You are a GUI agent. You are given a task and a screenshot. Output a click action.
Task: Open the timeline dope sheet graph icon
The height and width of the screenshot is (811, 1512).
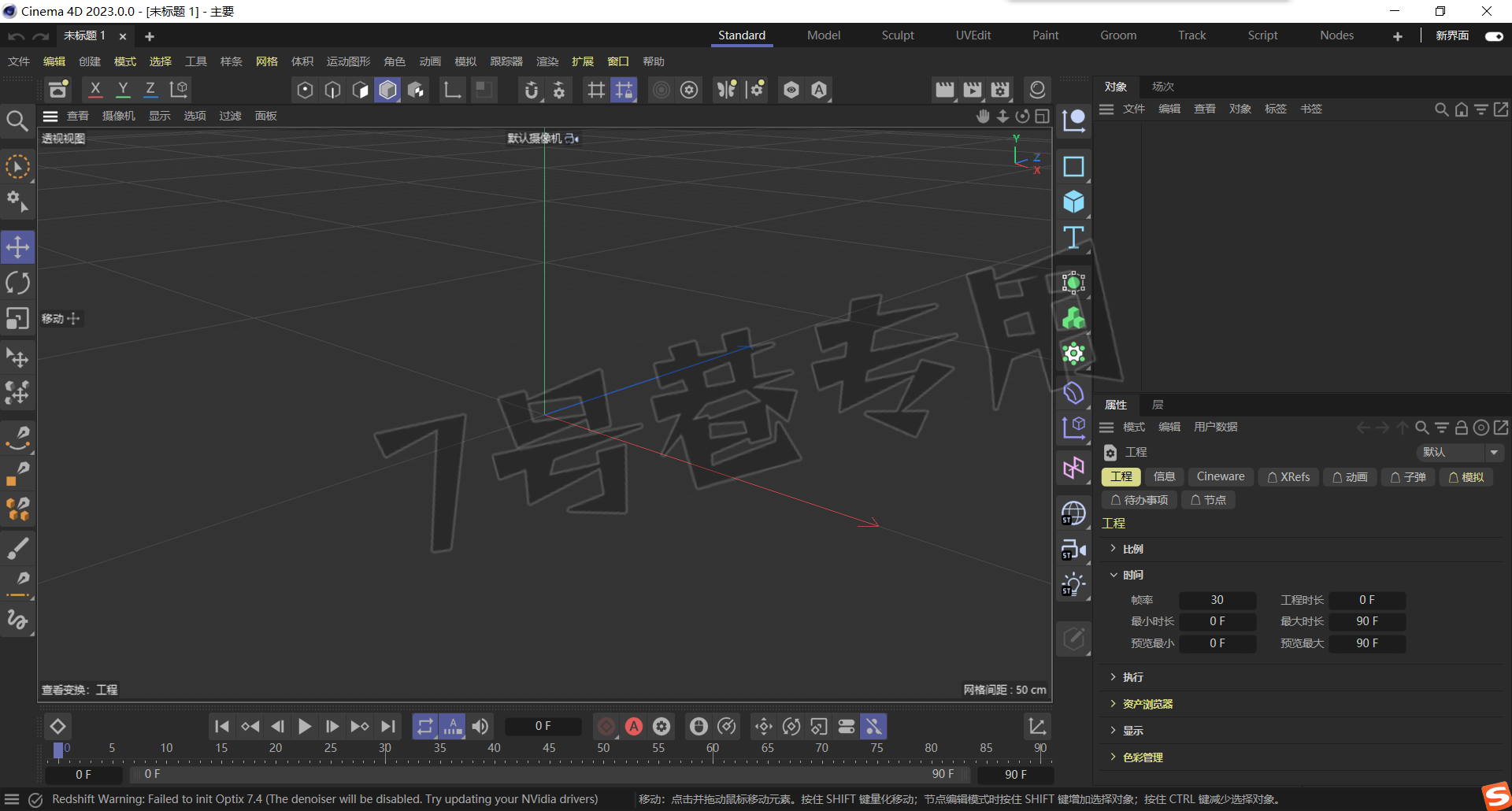1037,726
